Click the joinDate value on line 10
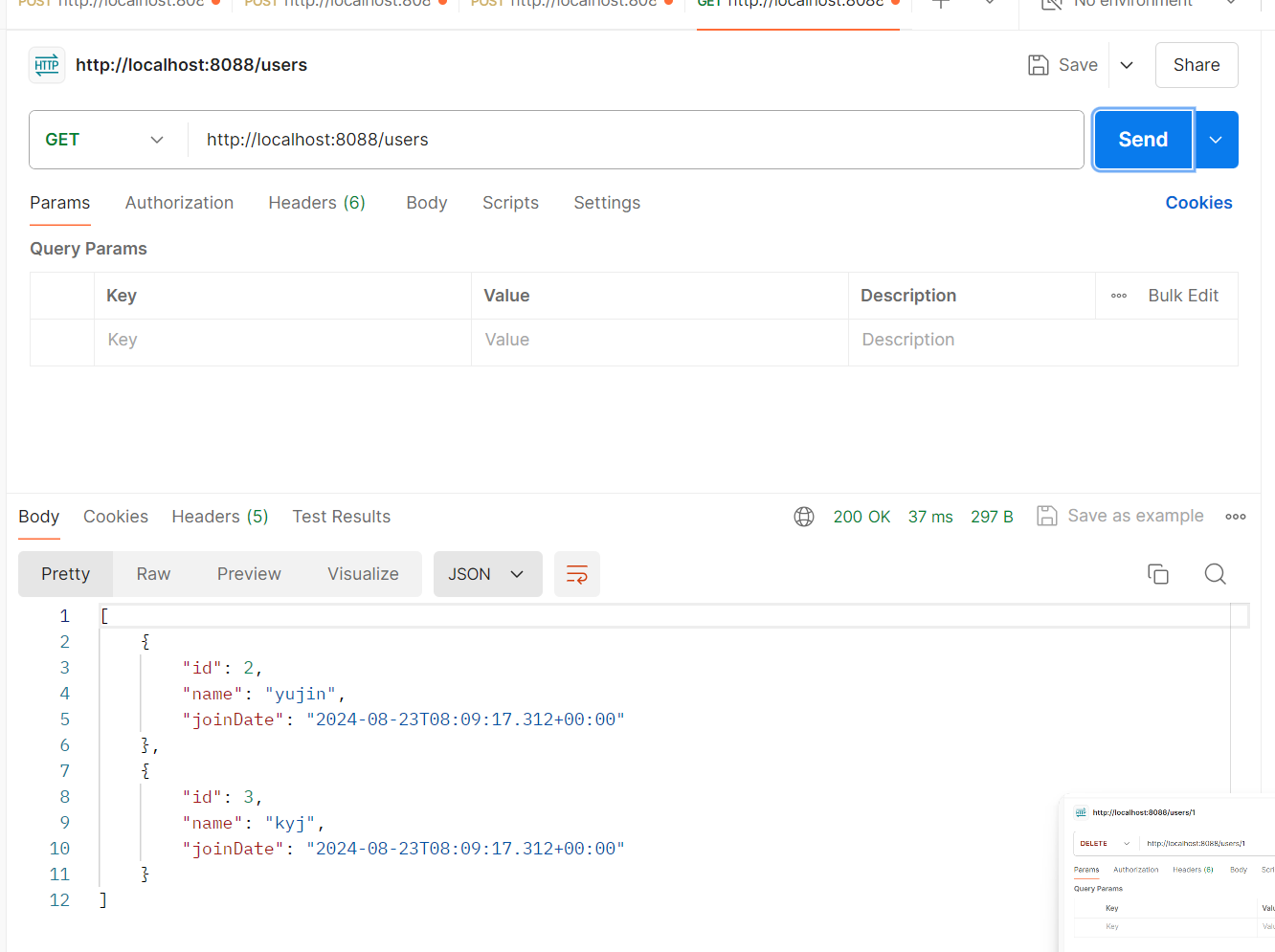The height and width of the screenshot is (952, 1275). pyautogui.click(x=465, y=849)
